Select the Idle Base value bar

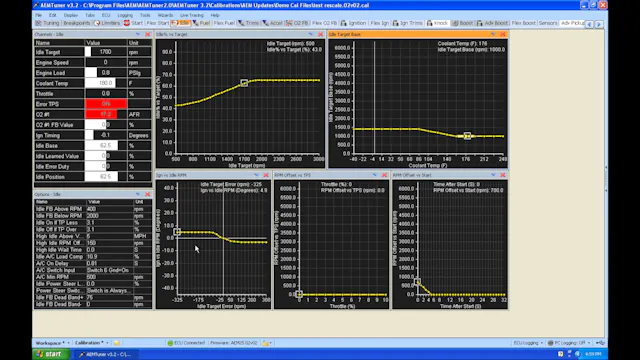click(x=106, y=146)
